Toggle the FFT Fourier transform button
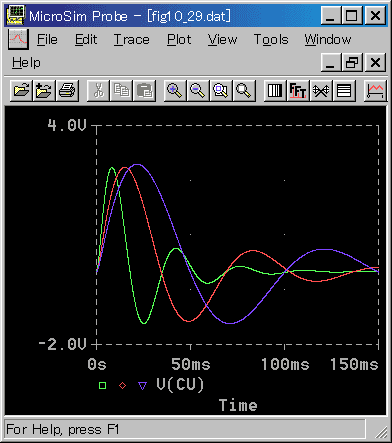The height and width of the screenshot is (443, 392). point(298,90)
